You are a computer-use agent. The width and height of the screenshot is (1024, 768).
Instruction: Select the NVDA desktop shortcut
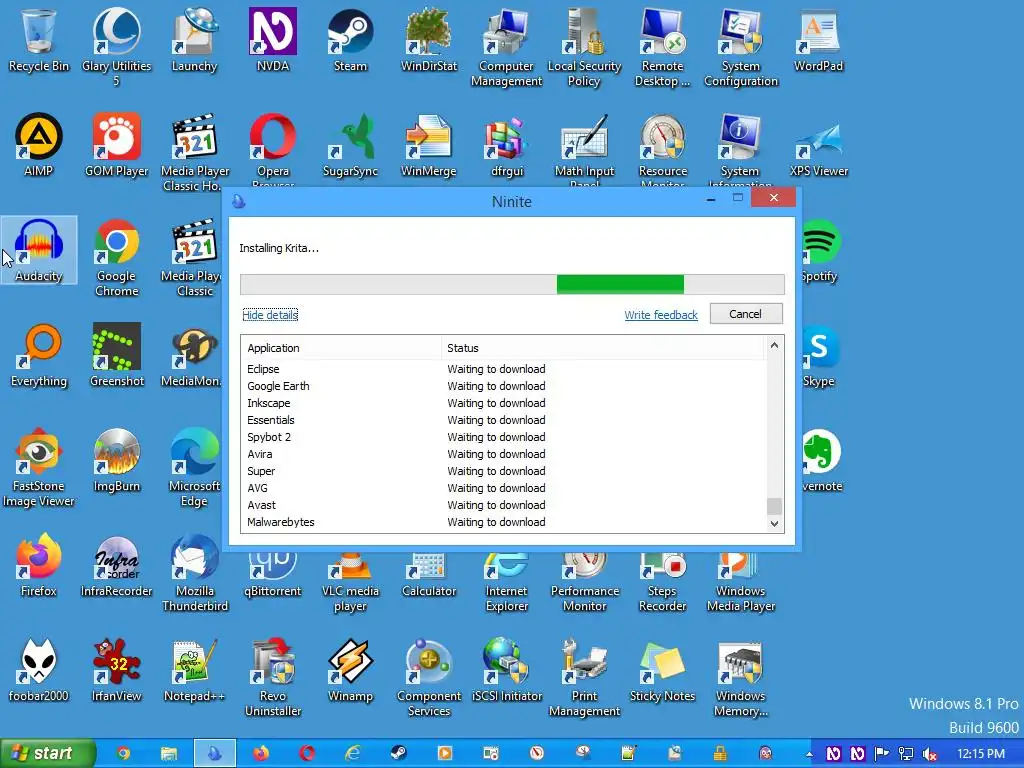(273, 39)
